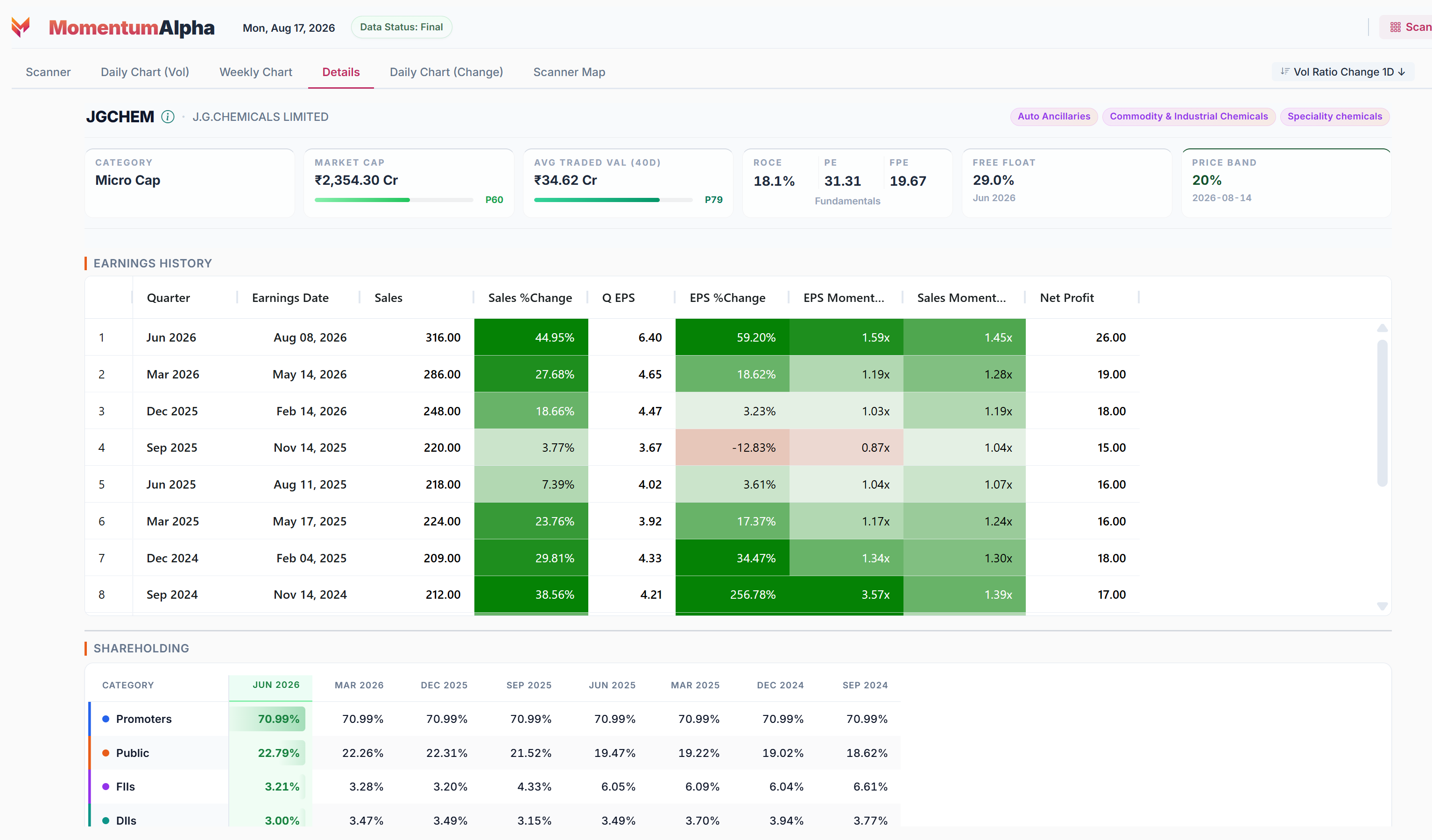Click the 31.31 PE value
The image size is (1432, 840).
point(843,181)
